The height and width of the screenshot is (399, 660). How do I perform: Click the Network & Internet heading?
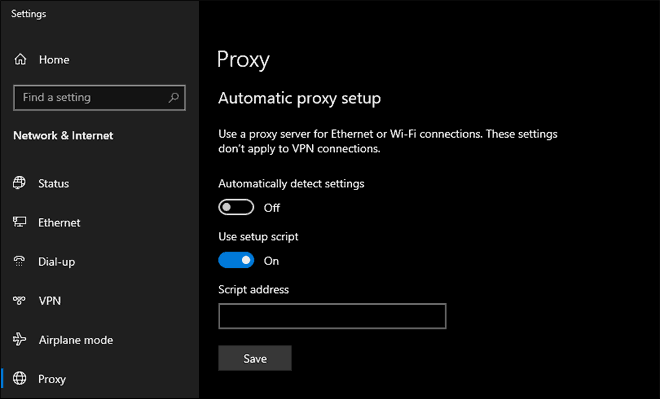tap(63, 136)
